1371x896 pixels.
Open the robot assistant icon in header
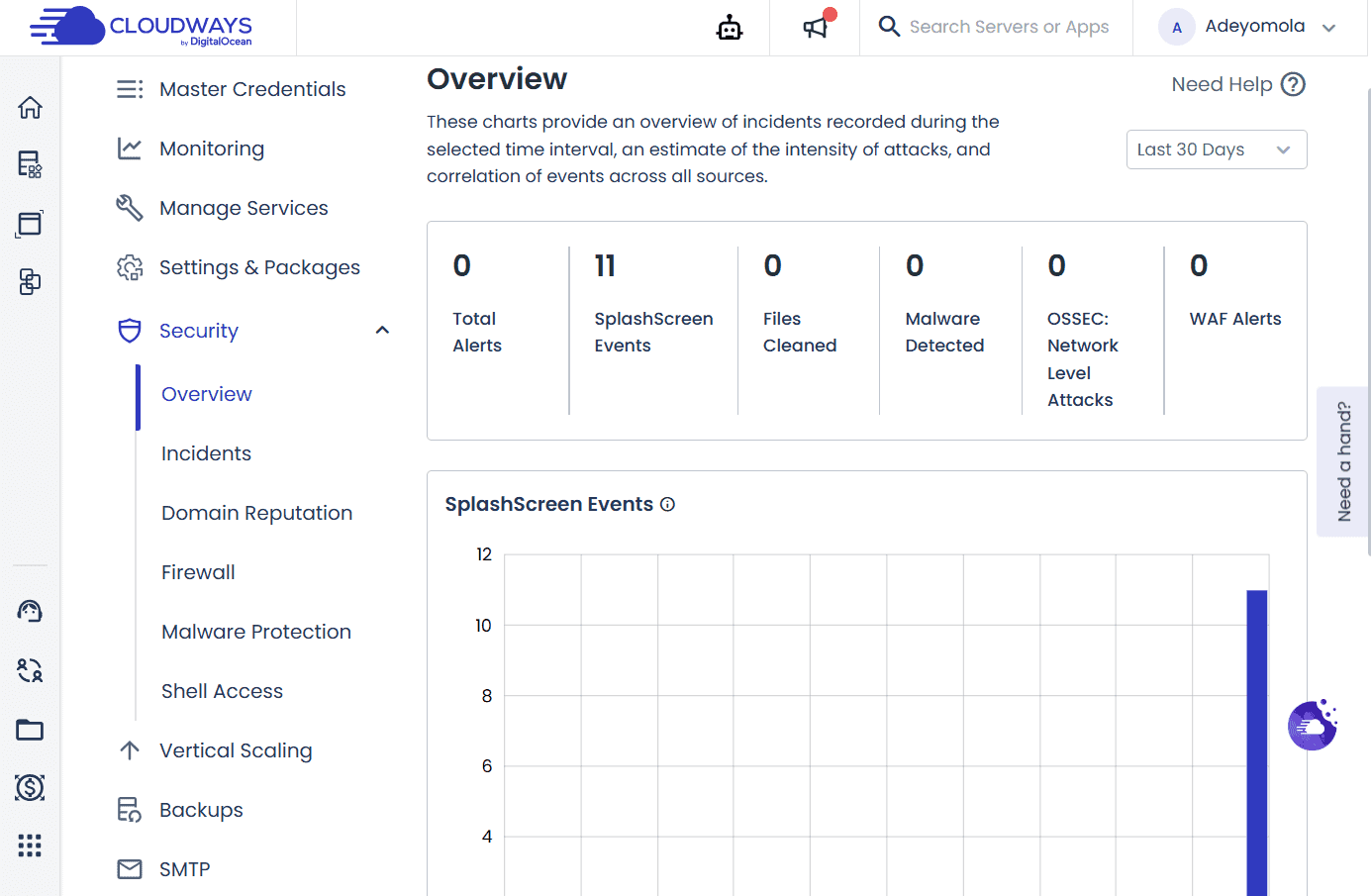730,28
